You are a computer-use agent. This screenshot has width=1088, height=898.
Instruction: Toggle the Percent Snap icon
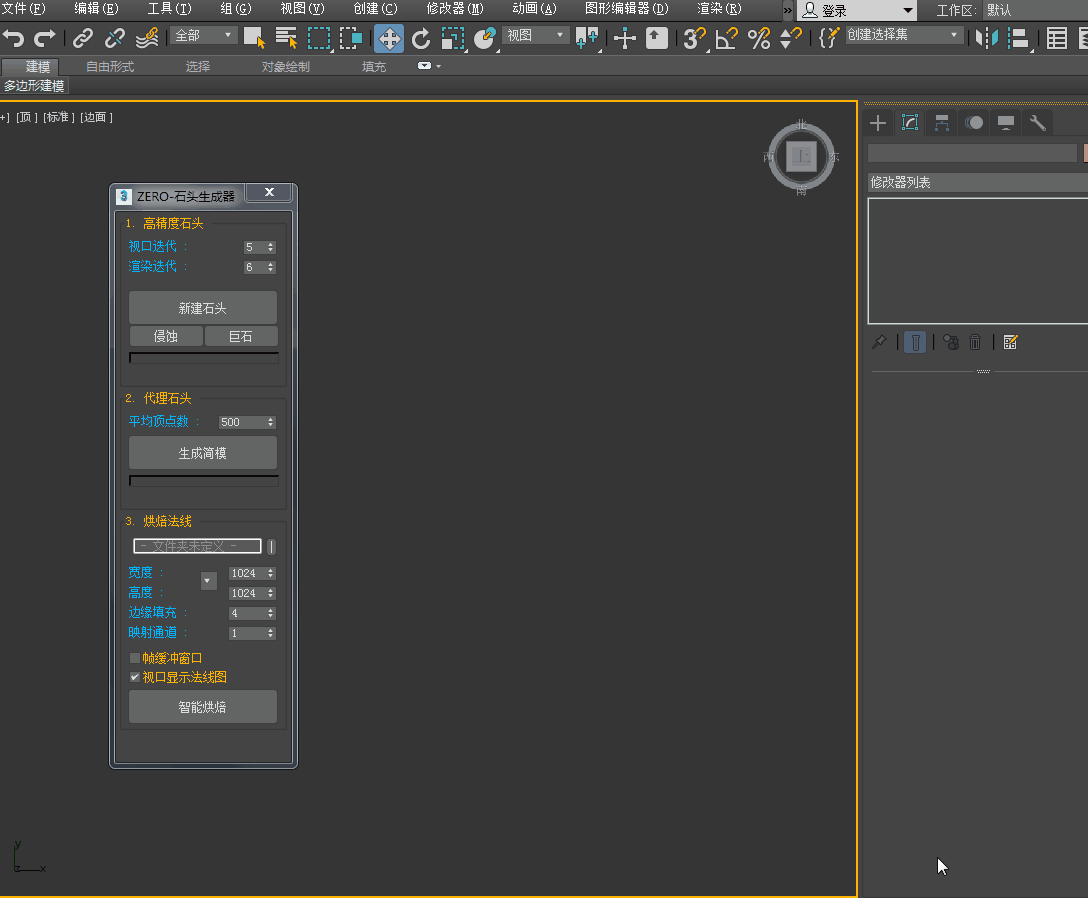click(759, 38)
